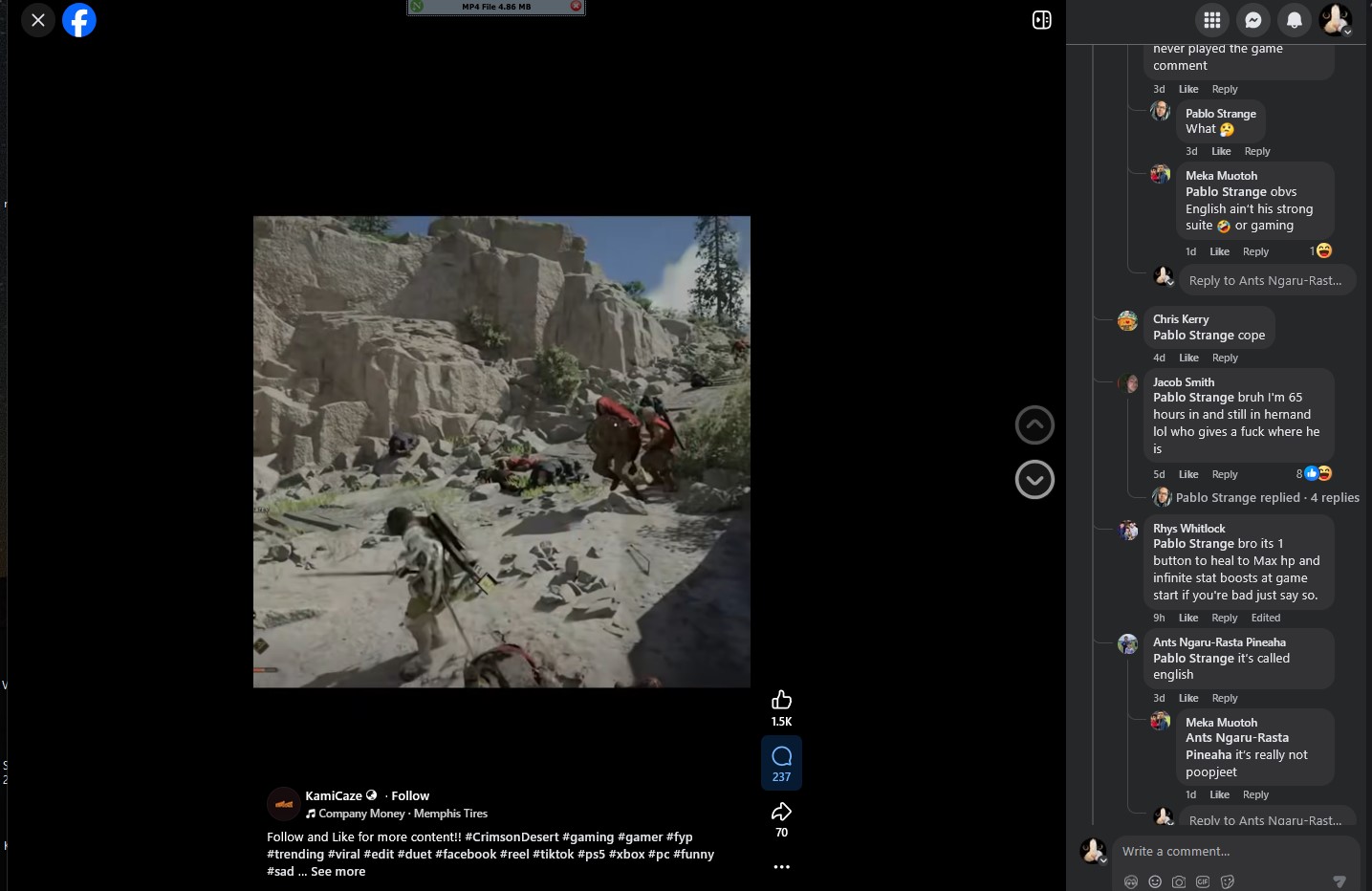Insert an avatar sticker in comment

click(x=1131, y=881)
